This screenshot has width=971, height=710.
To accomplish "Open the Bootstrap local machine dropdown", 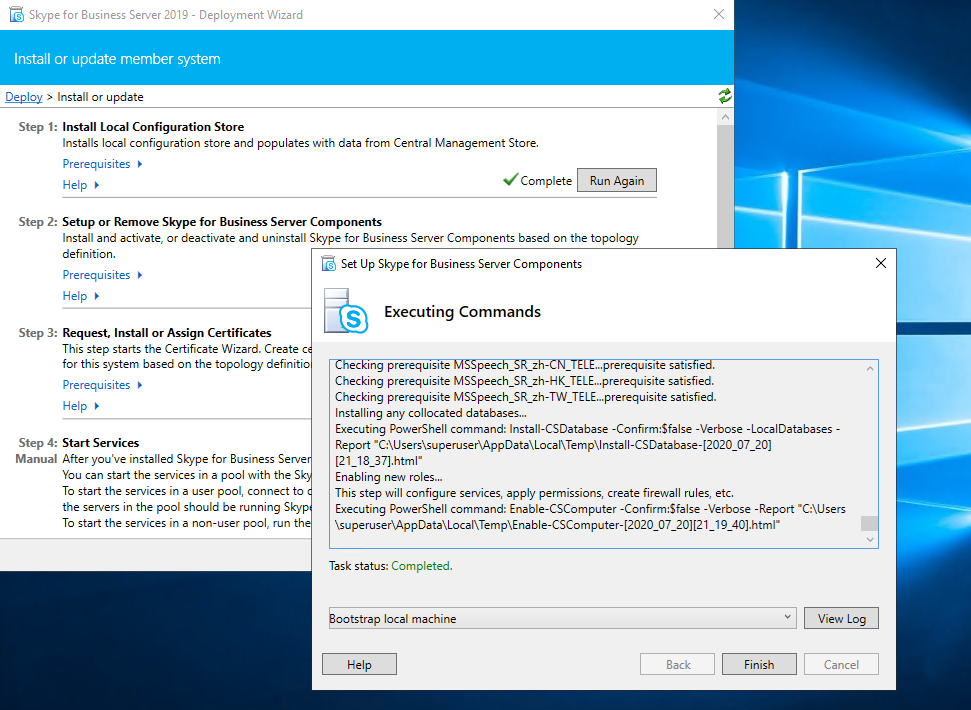I will pos(787,618).
